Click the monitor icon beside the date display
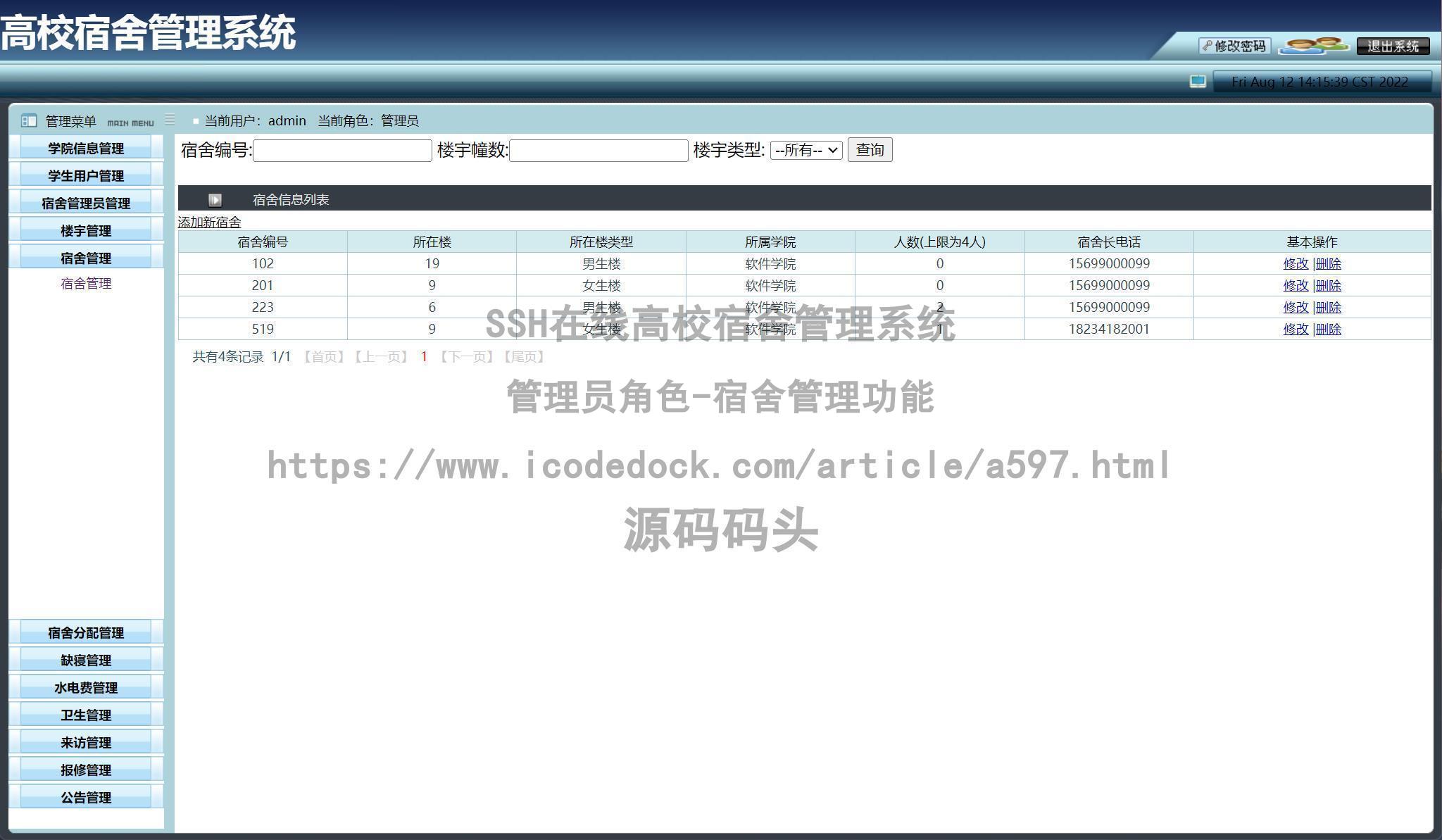The image size is (1442, 840). pos(1197,81)
